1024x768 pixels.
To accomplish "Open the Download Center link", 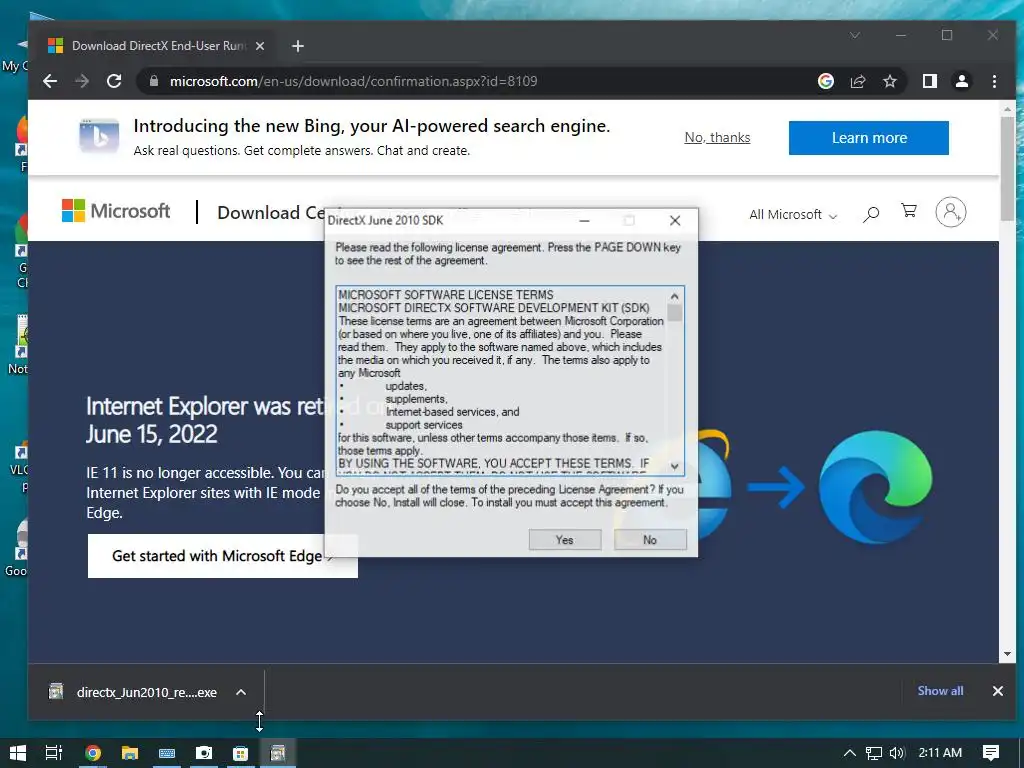I will [x=270, y=212].
